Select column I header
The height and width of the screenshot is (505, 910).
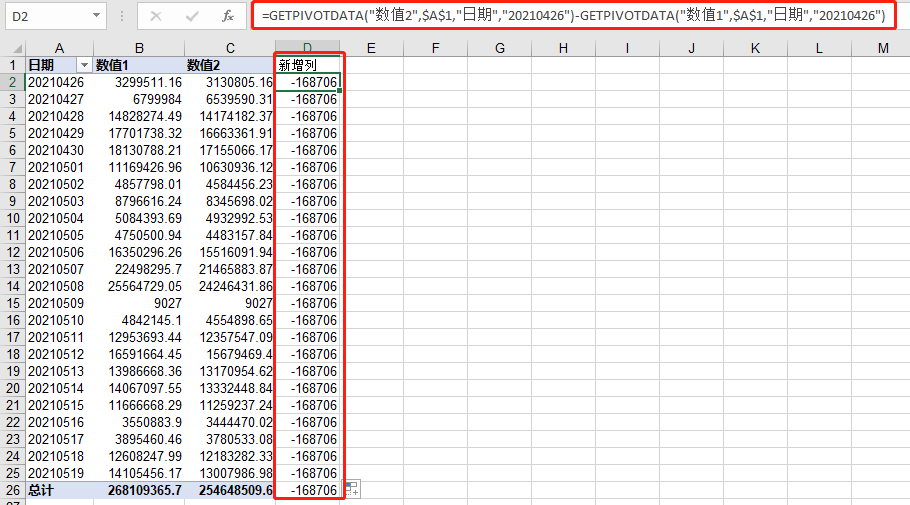[627, 48]
